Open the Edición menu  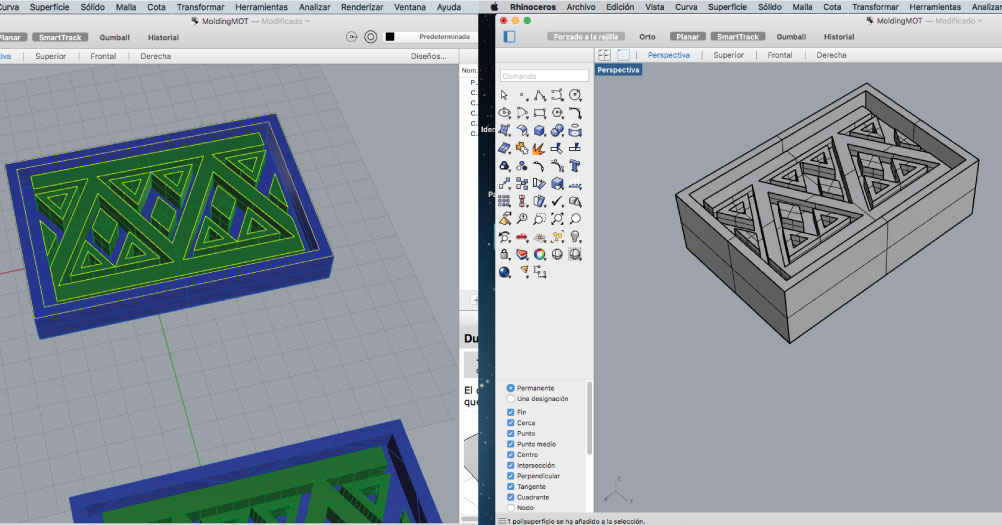[620, 7]
